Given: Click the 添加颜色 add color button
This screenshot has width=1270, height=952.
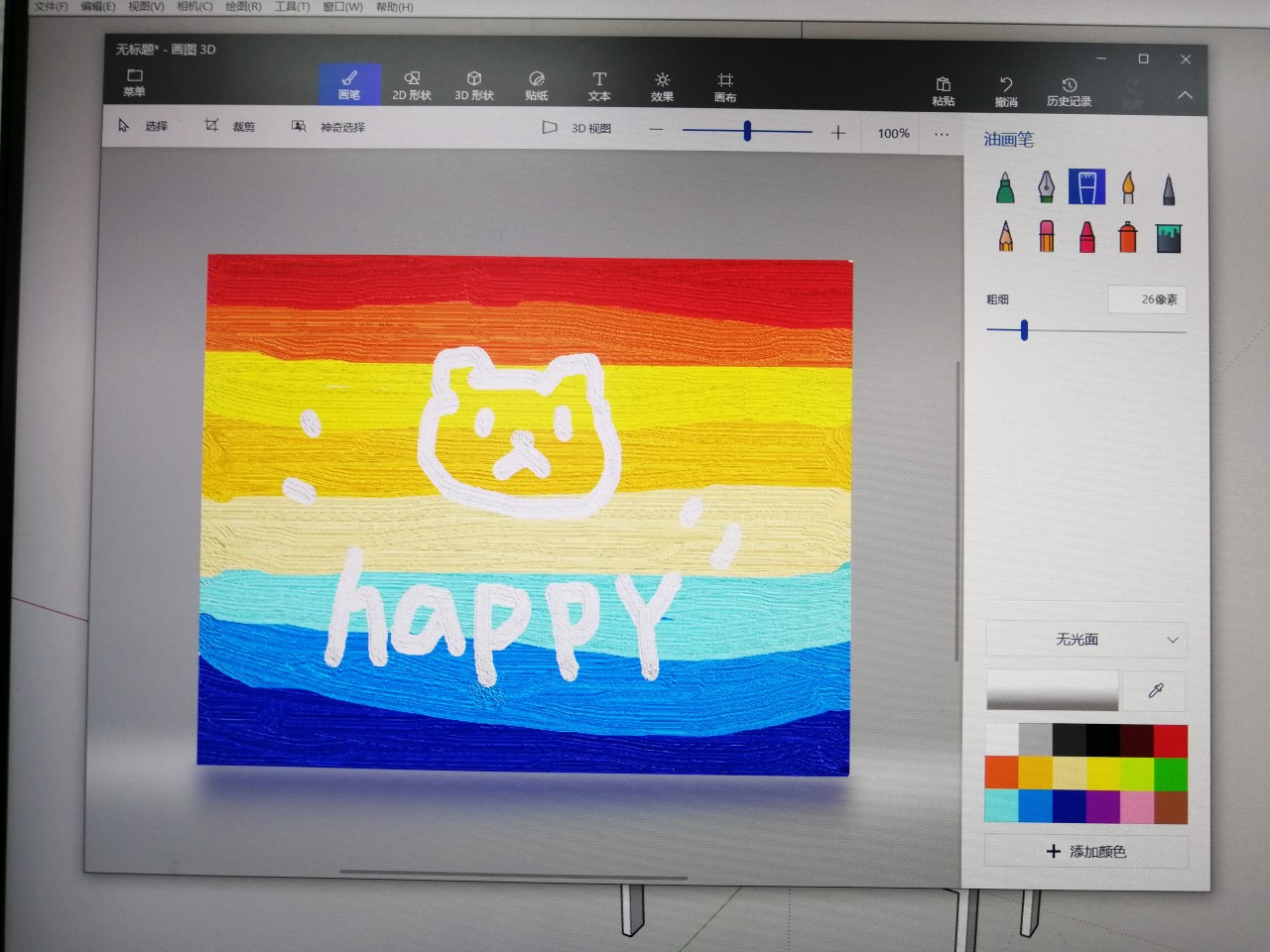Looking at the screenshot, I should (1086, 851).
